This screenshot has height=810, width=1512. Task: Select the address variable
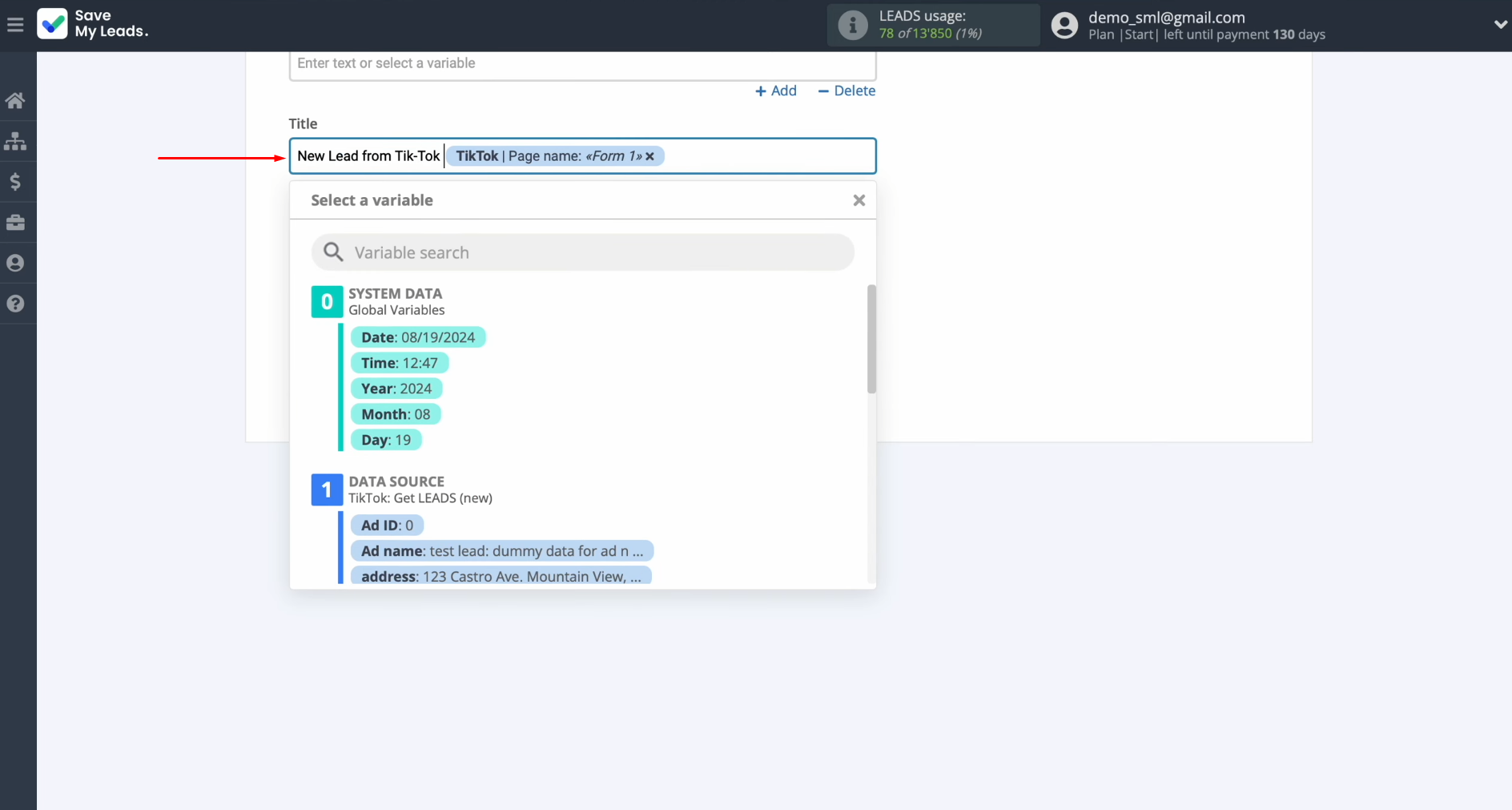[x=501, y=576]
